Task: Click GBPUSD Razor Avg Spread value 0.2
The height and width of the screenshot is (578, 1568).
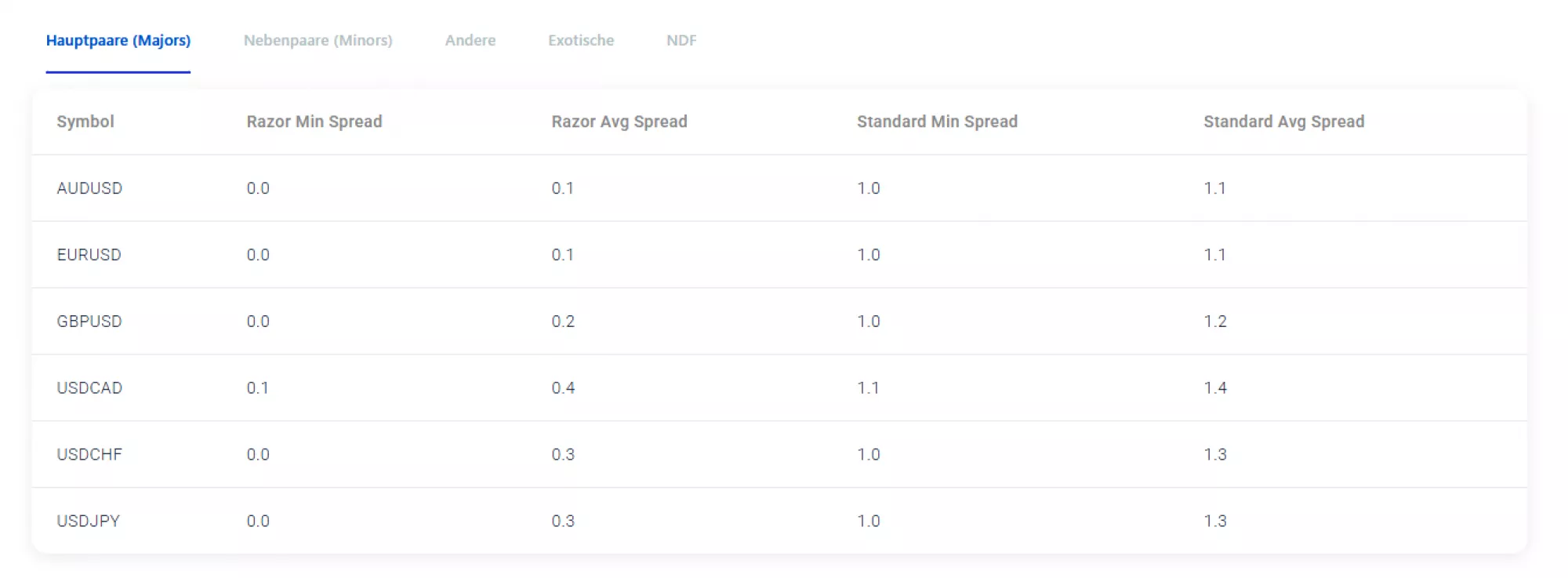Action: point(562,322)
